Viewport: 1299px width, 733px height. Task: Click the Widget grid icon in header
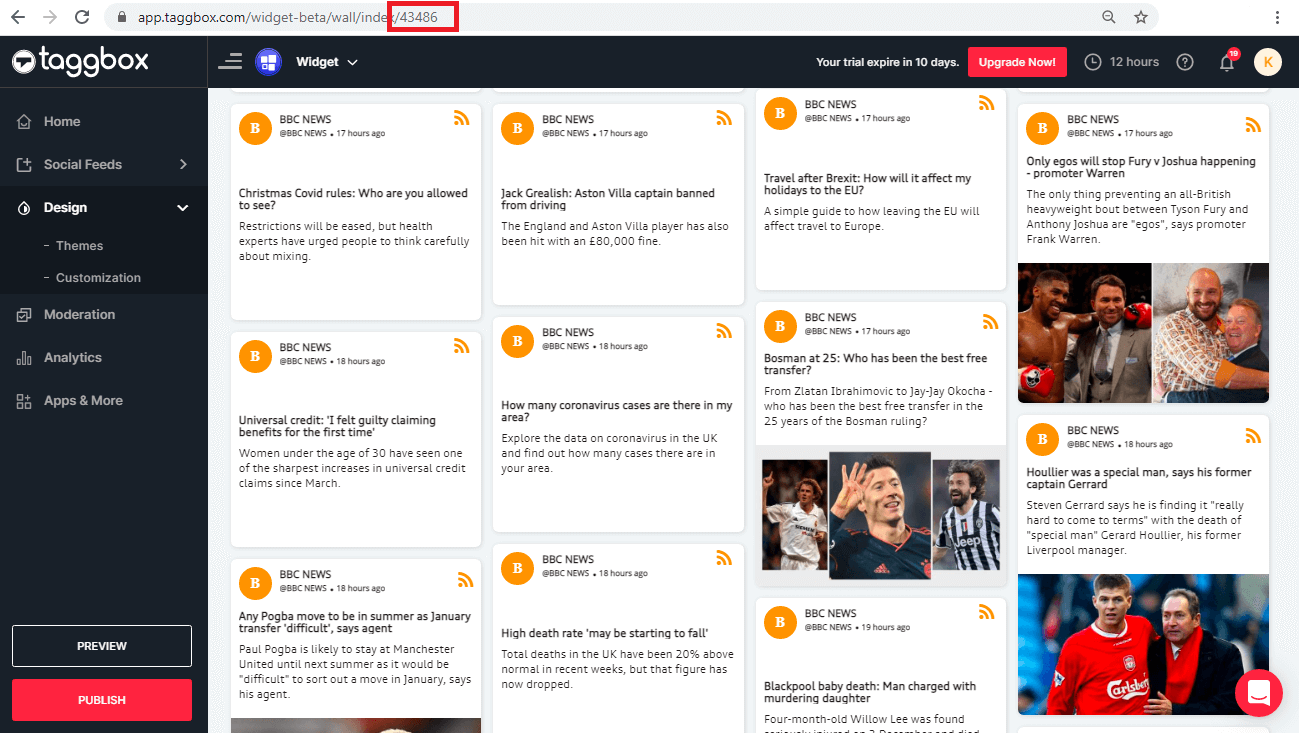[x=268, y=62]
